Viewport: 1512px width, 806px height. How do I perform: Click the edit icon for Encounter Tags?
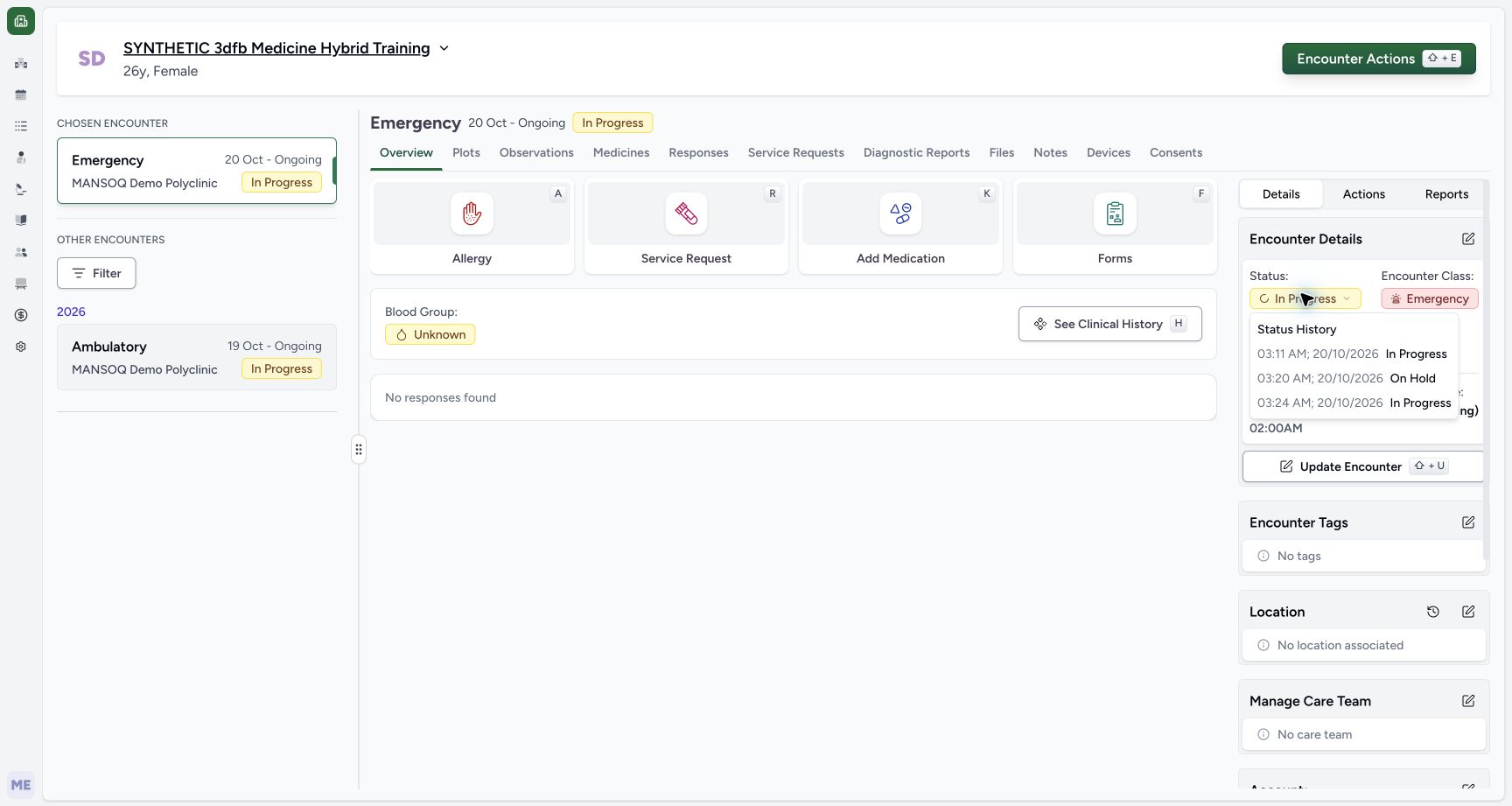(x=1468, y=522)
